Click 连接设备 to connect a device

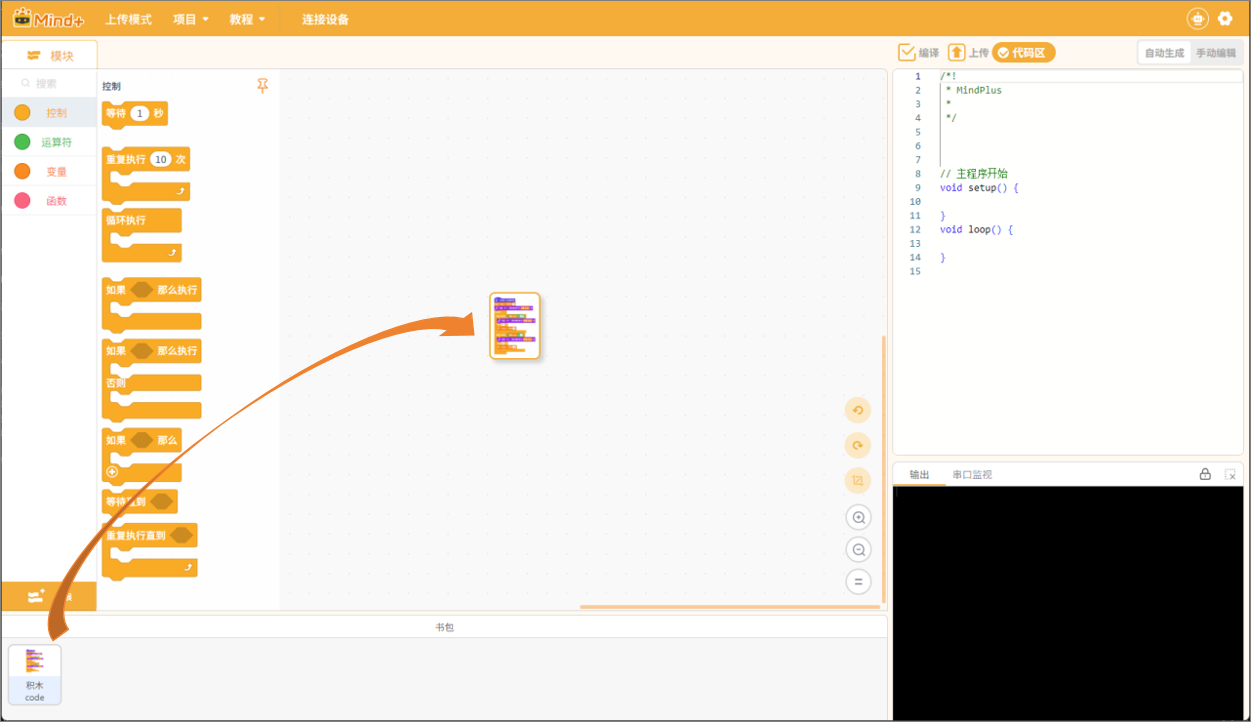point(325,19)
